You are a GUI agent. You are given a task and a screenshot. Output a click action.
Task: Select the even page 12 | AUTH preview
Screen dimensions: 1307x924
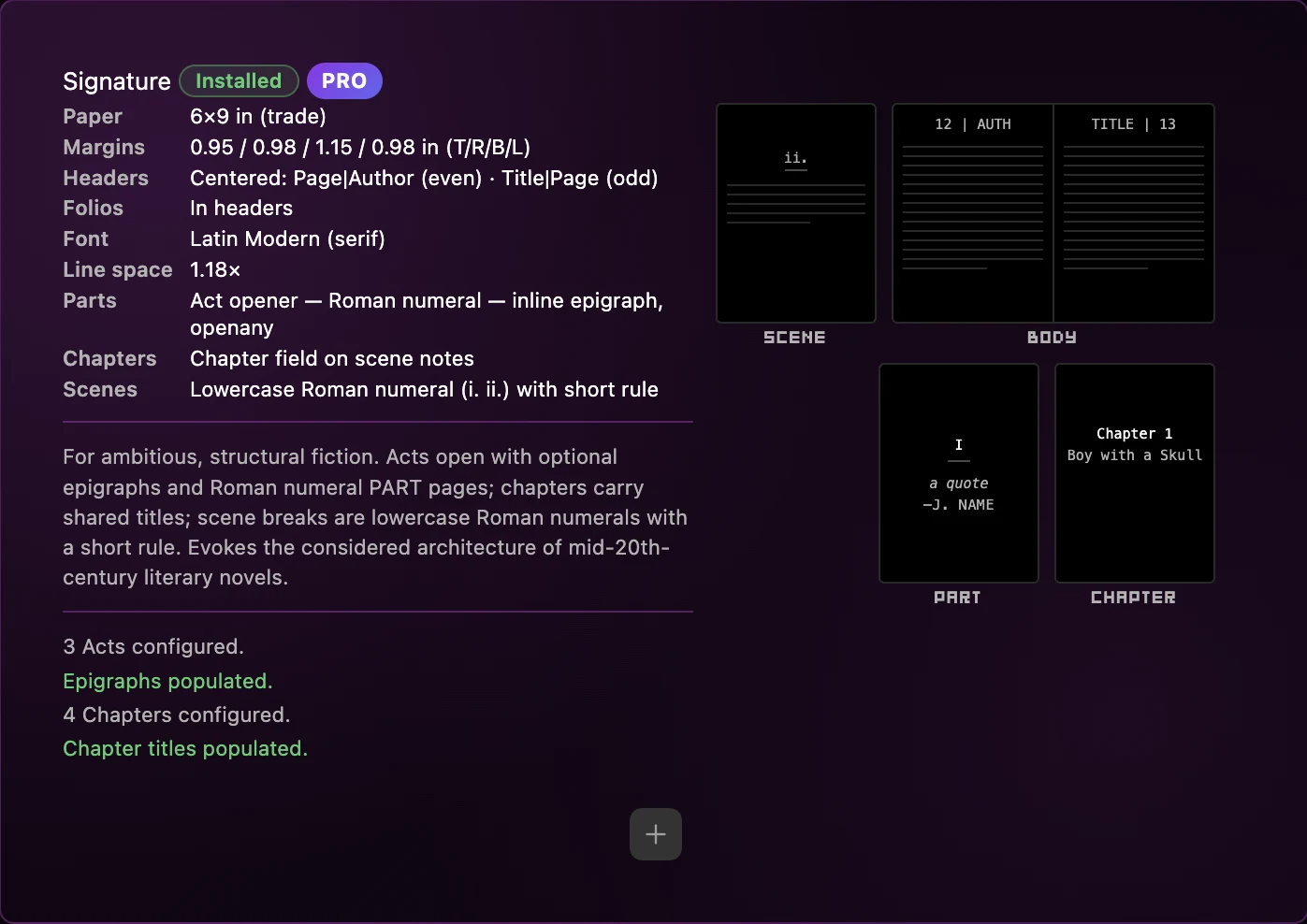(973, 213)
